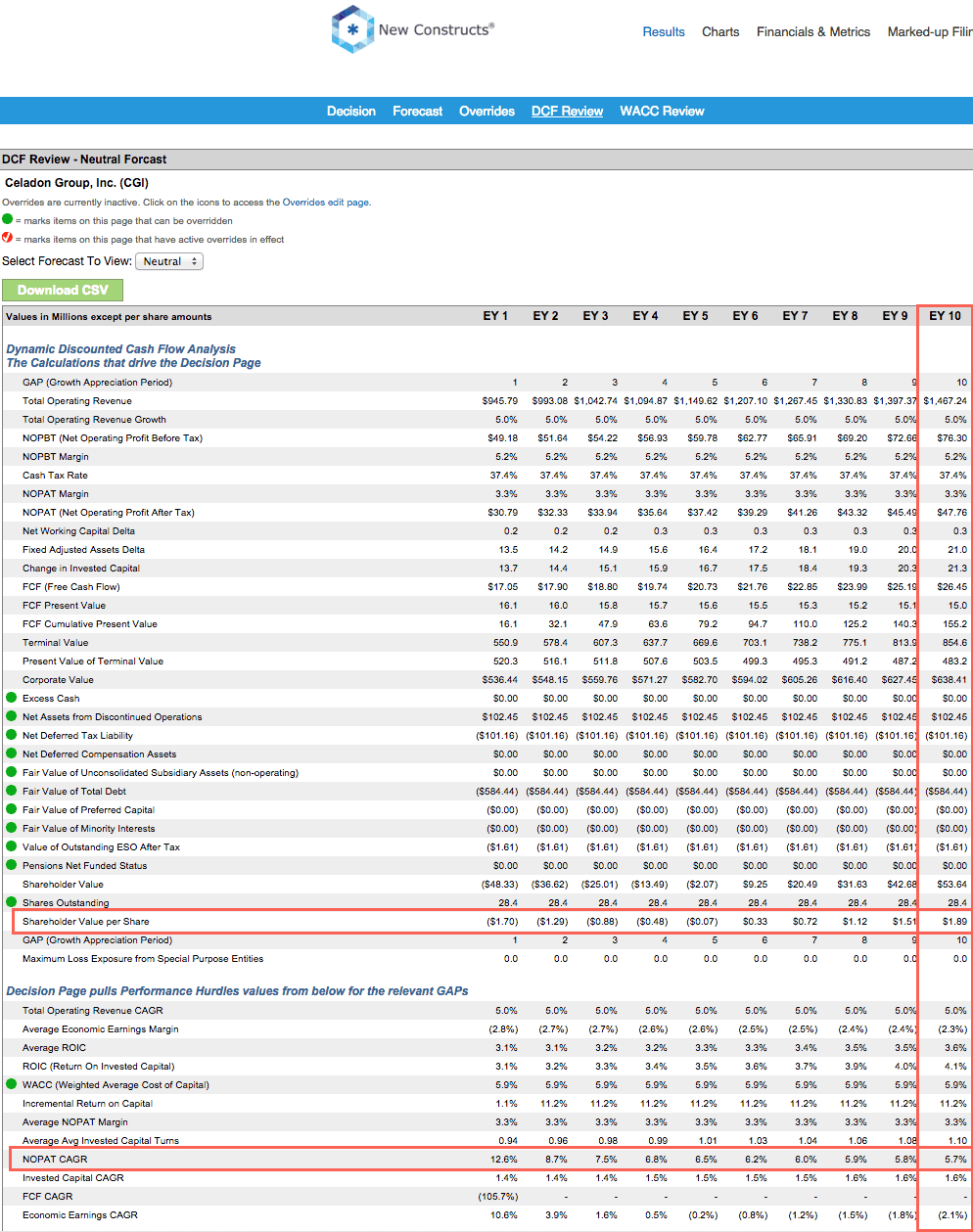This screenshot has width=973, height=1232.
Task: Click override icon for Value of Outstanding ESO
Action: [12, 846]
